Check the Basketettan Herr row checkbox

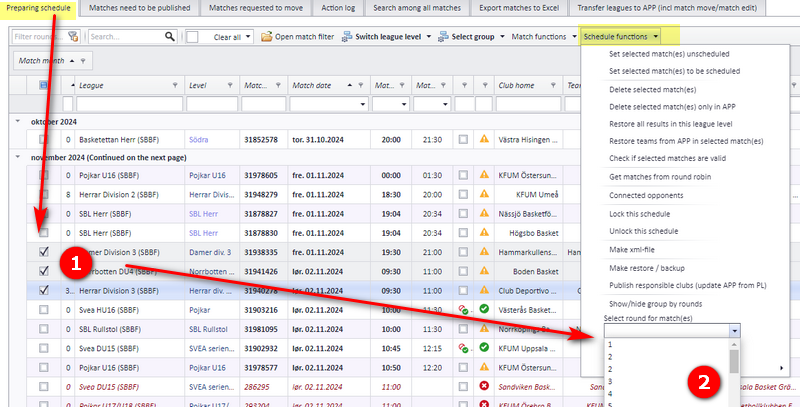click(x=44, y=139)
